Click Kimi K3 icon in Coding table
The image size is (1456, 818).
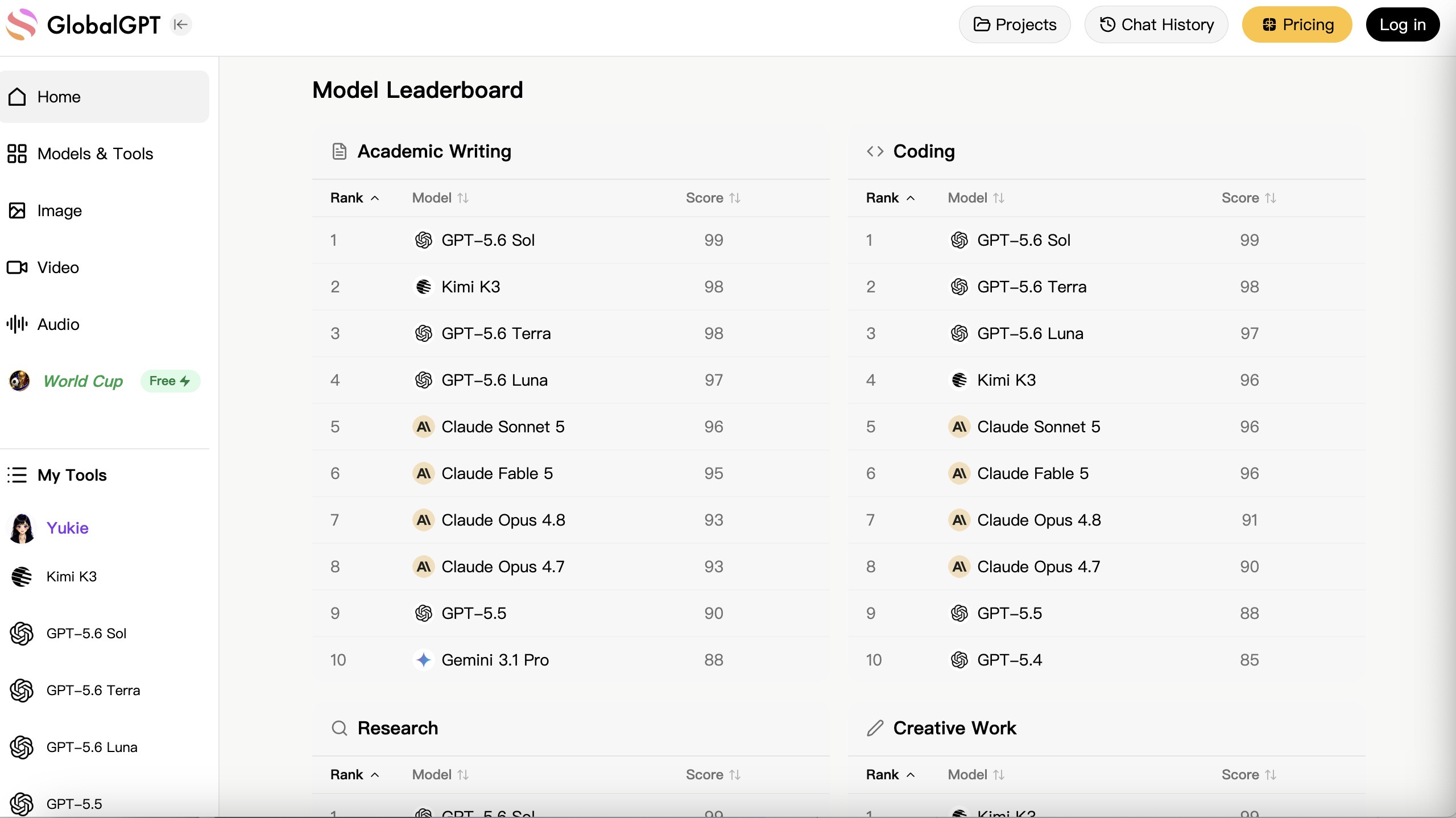959,380
